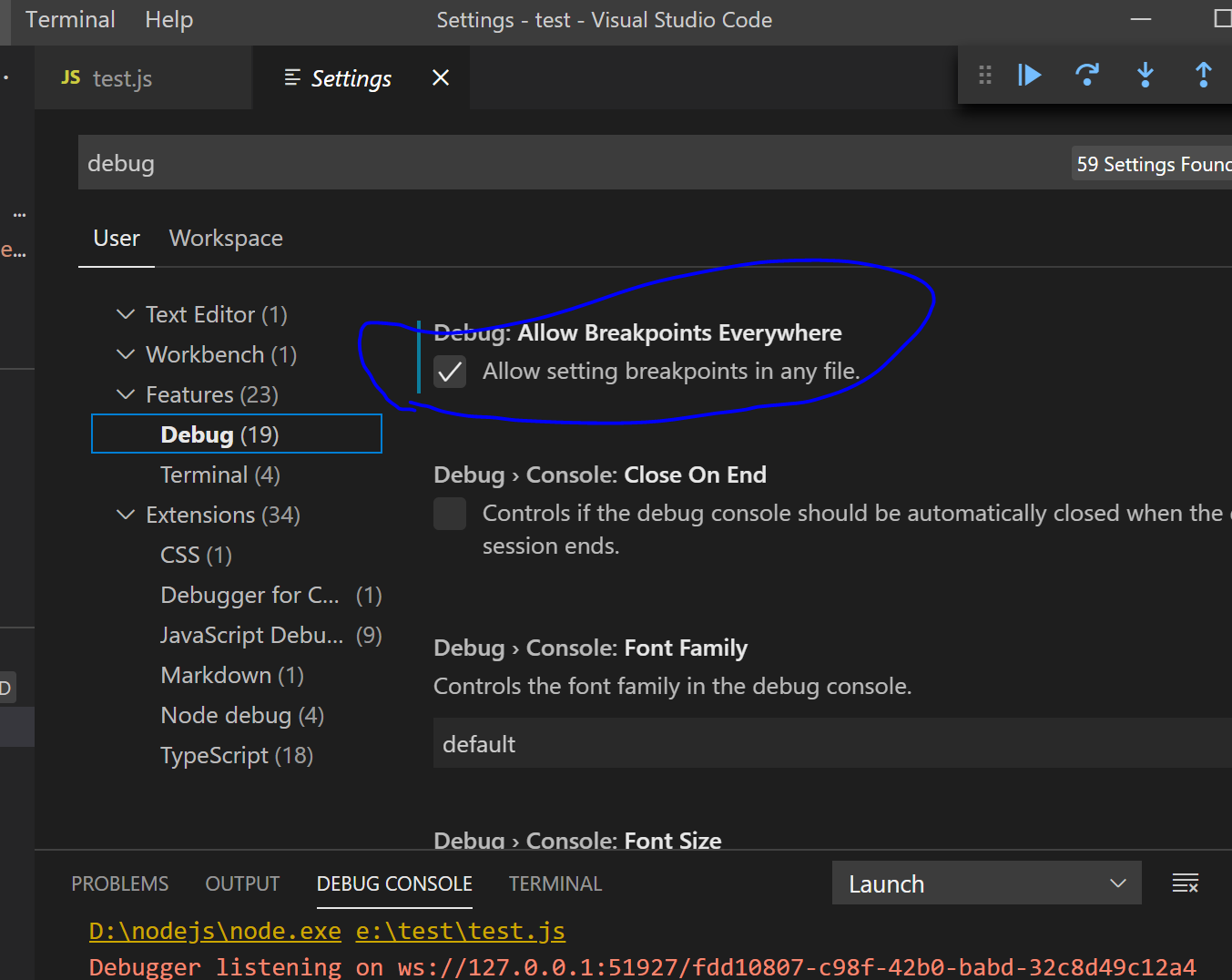The height and width of the screenshot is (980, 1232).
Task: Open the PROBLEMS panel tab
Action: click(x=120, y=883)
